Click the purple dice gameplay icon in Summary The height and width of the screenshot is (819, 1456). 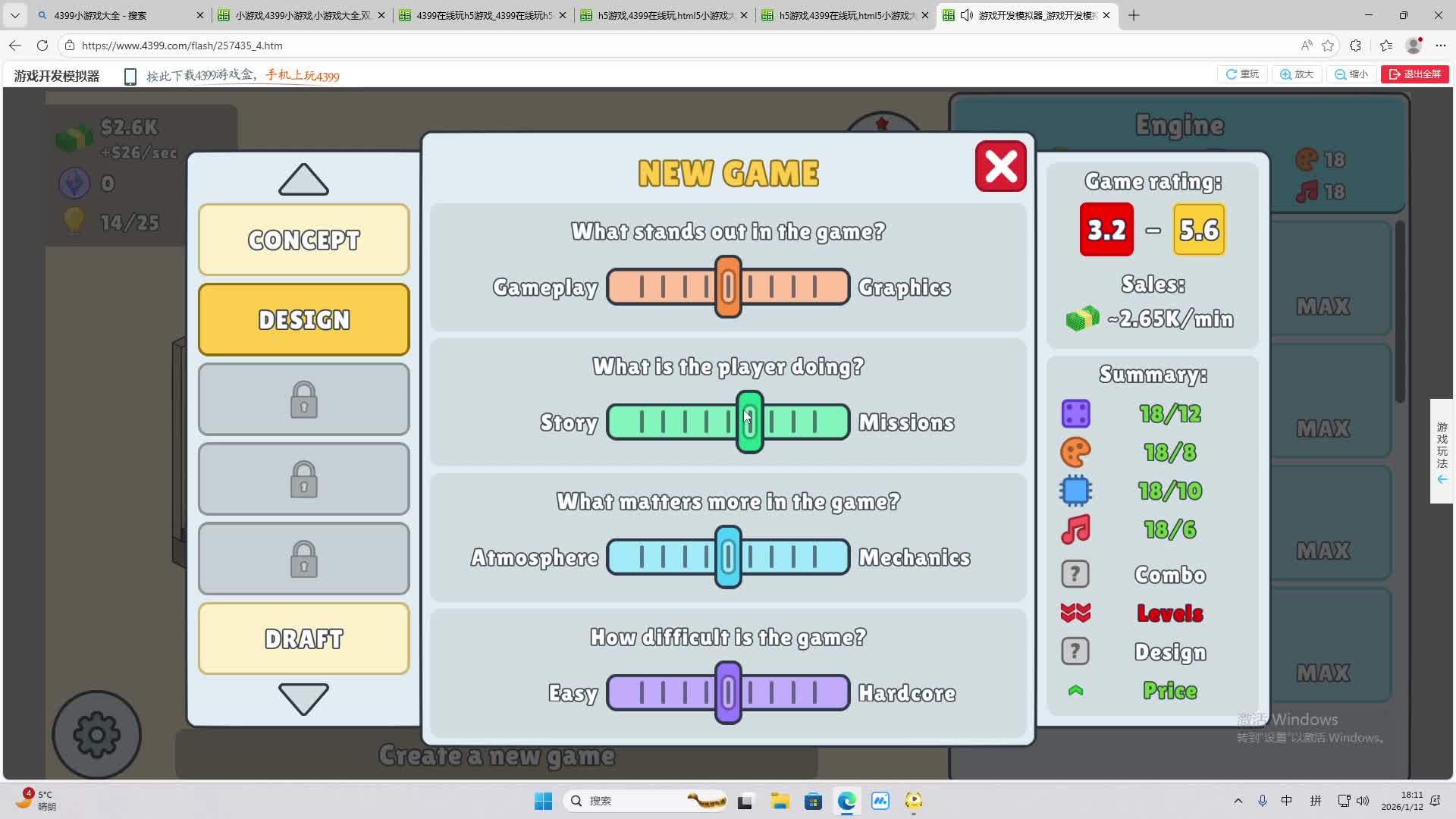[x=1075, y=414]
